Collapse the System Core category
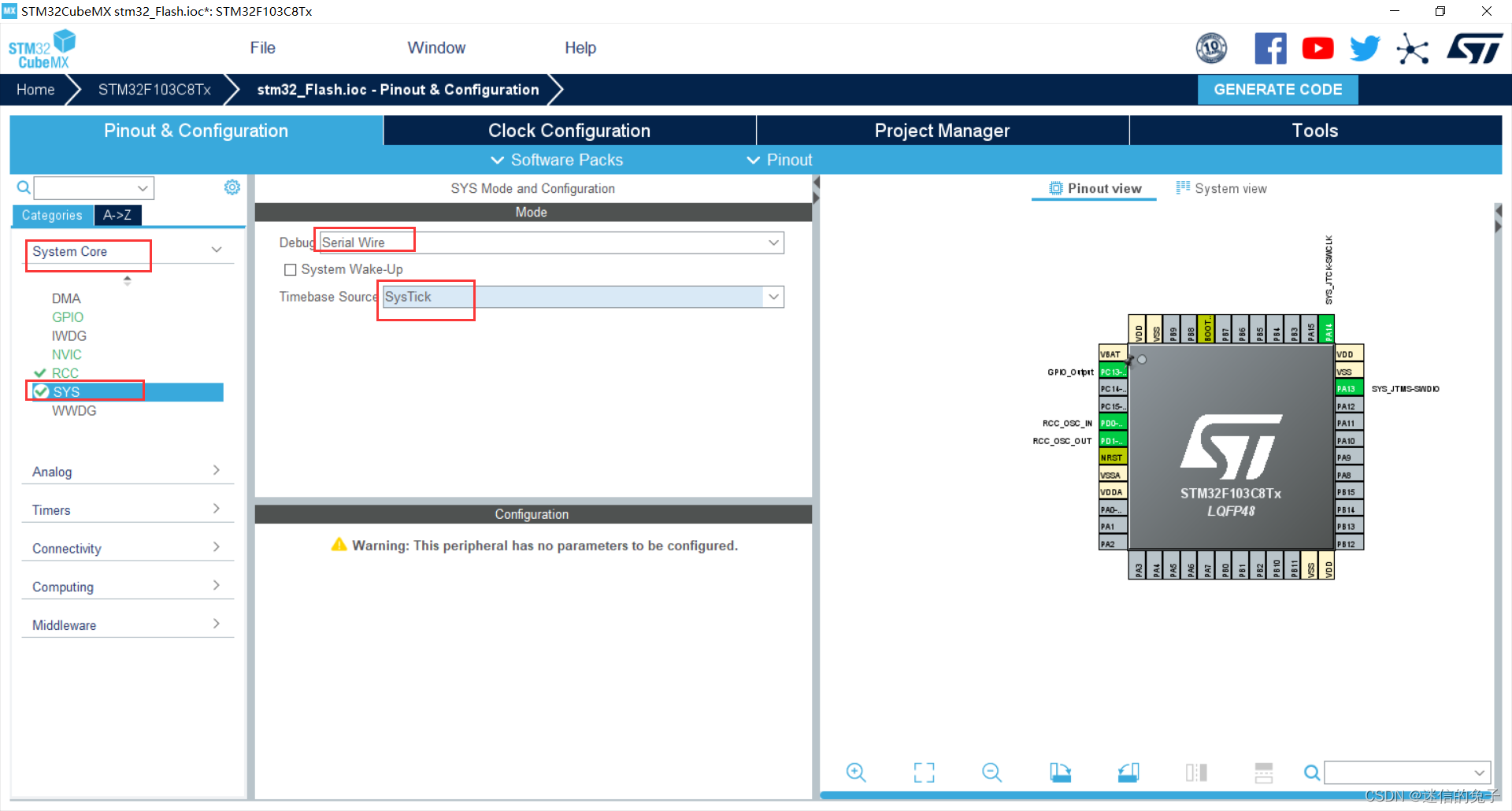This screenshot has height=811, width=1512. pyautogui.click(x=216, y=250)
